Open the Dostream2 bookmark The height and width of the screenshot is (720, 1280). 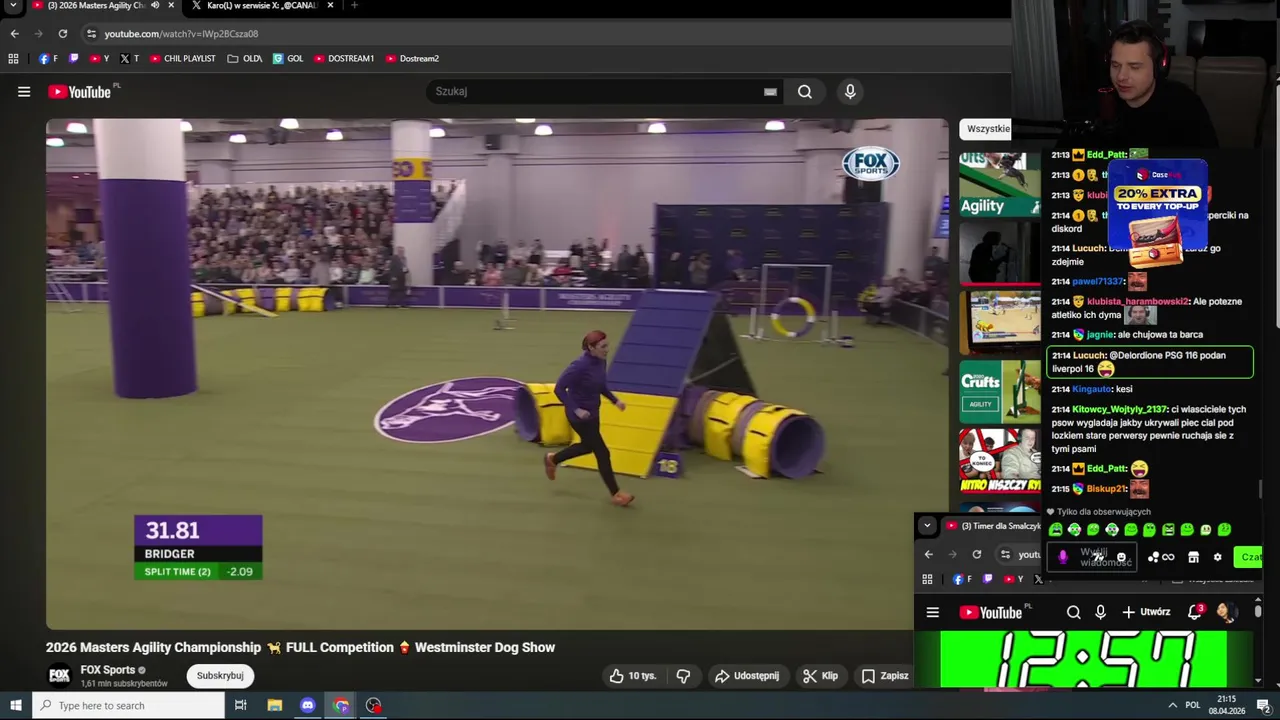(412, 58)
